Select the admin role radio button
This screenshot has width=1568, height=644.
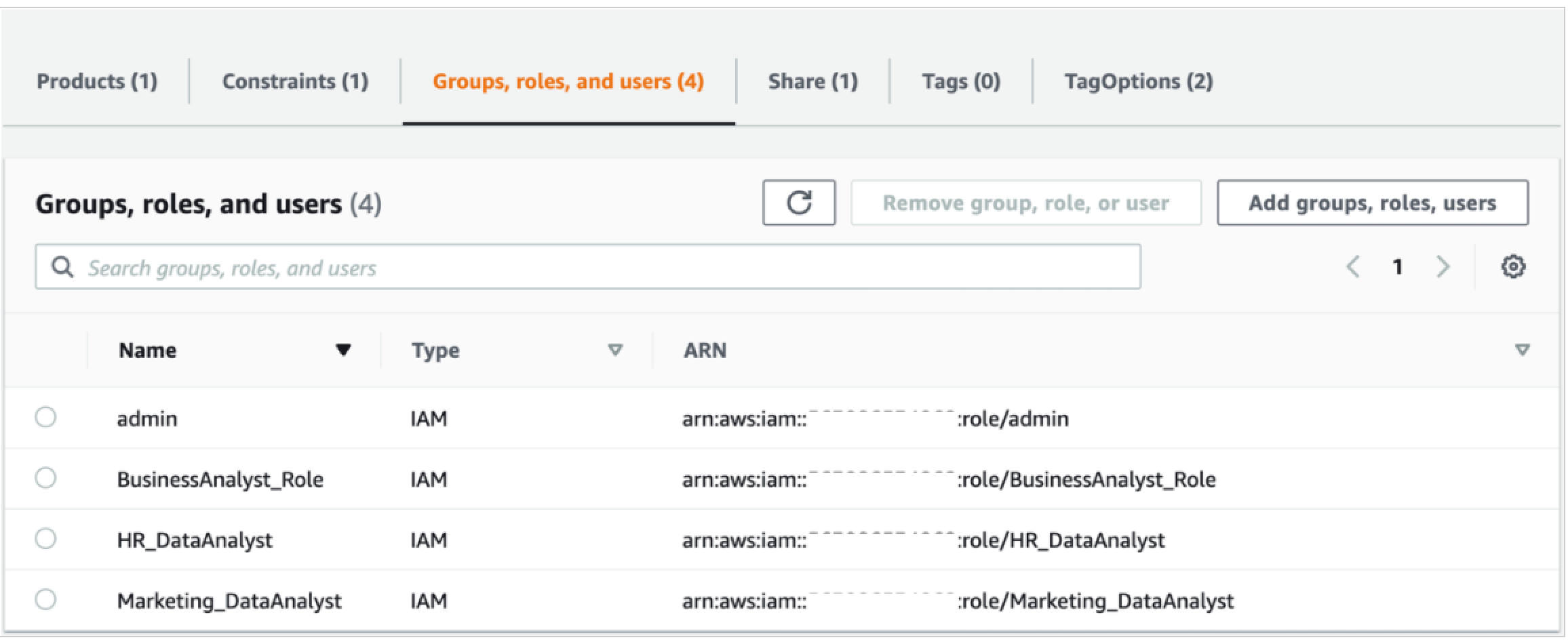45,418
